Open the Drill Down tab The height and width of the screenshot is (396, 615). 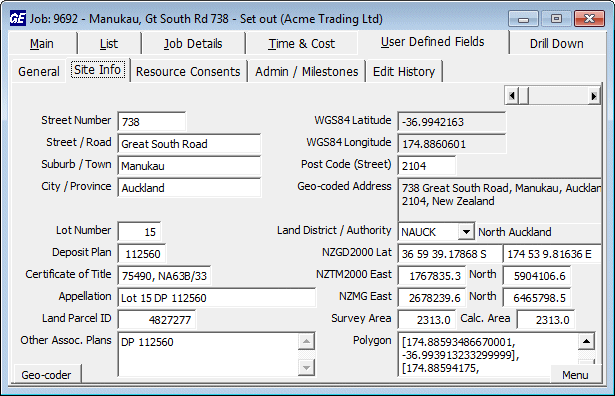point(557,44)
